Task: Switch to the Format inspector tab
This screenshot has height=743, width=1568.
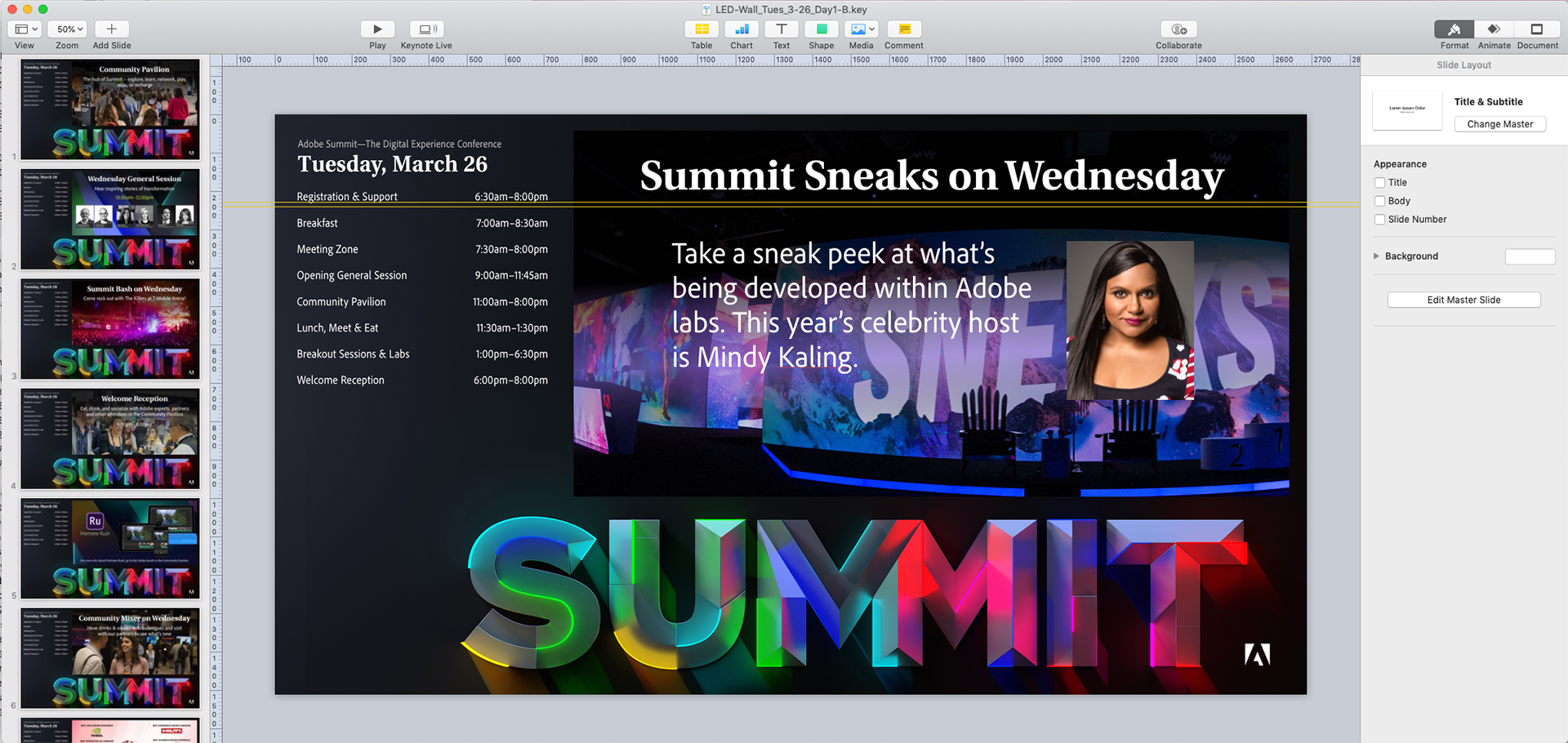Action: click(1454, 29)
